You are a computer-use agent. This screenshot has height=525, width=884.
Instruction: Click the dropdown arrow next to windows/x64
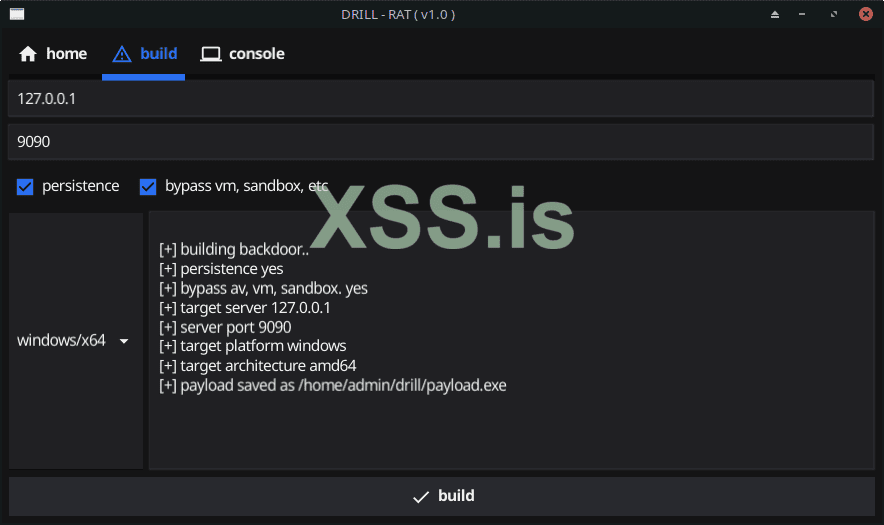coord(124,341)
